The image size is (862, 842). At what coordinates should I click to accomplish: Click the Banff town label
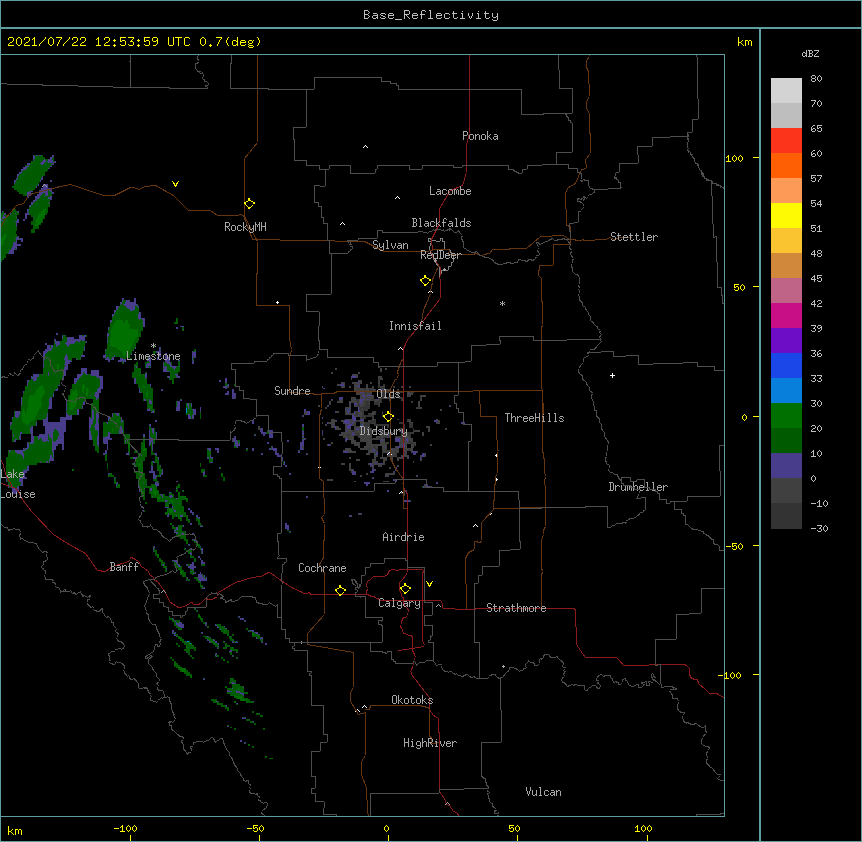124,567
